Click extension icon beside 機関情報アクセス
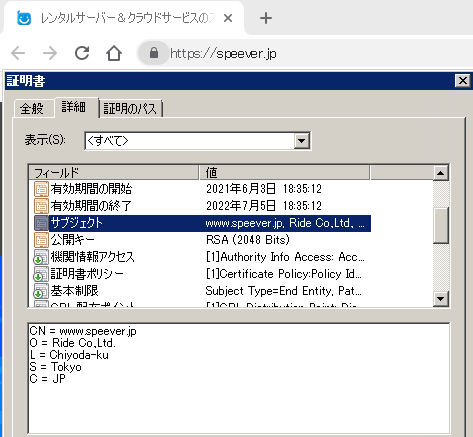 [41, 257]
